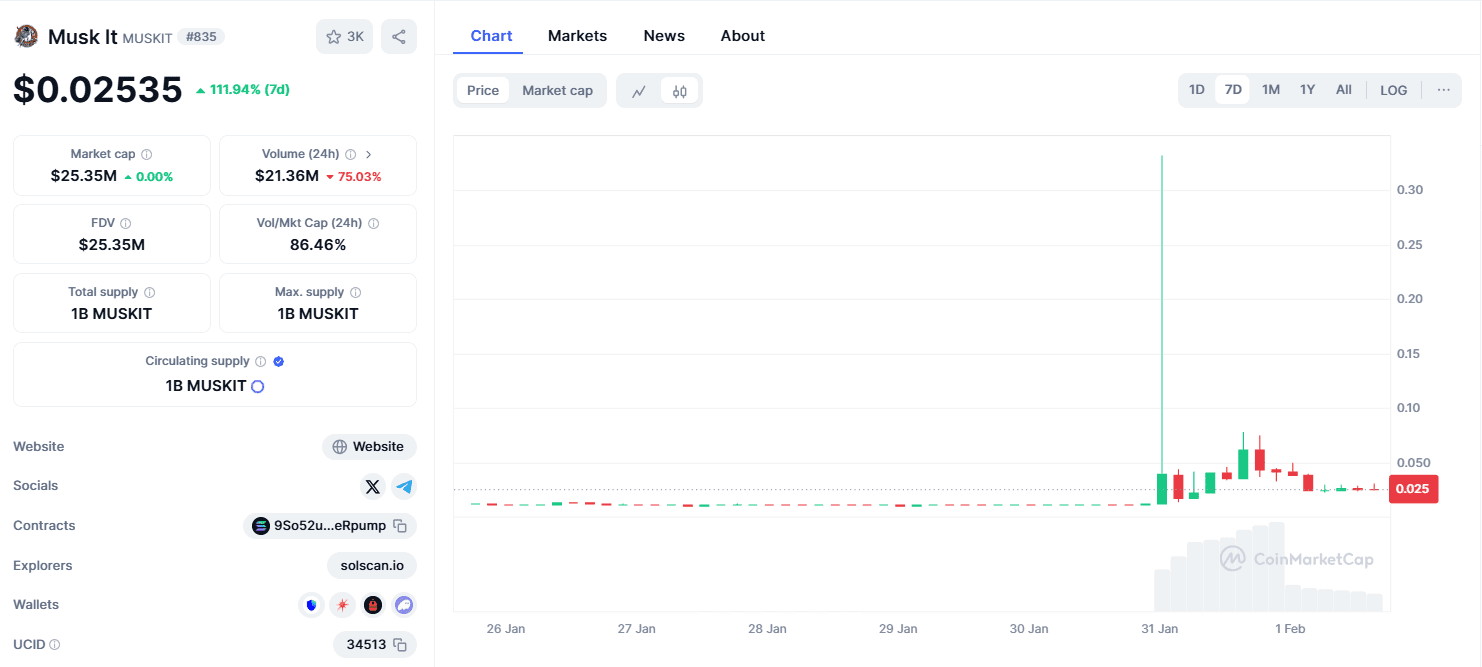Click the Max. supply info icon

(355, 293)
